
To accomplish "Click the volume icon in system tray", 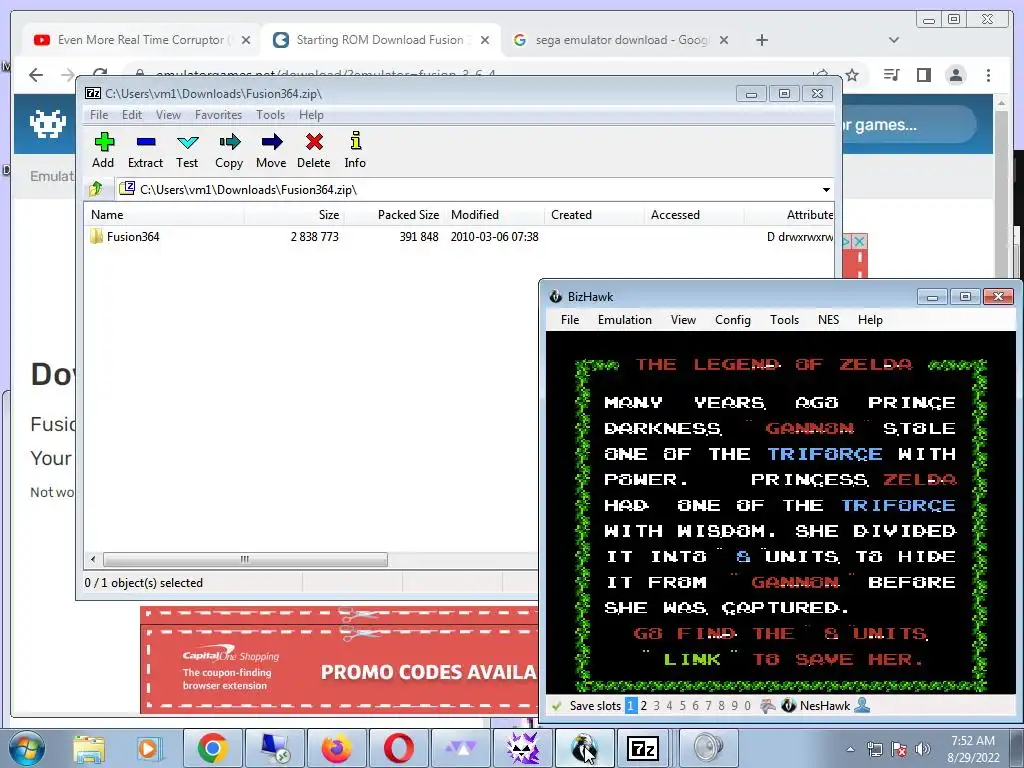I will (x=923, y=749).
